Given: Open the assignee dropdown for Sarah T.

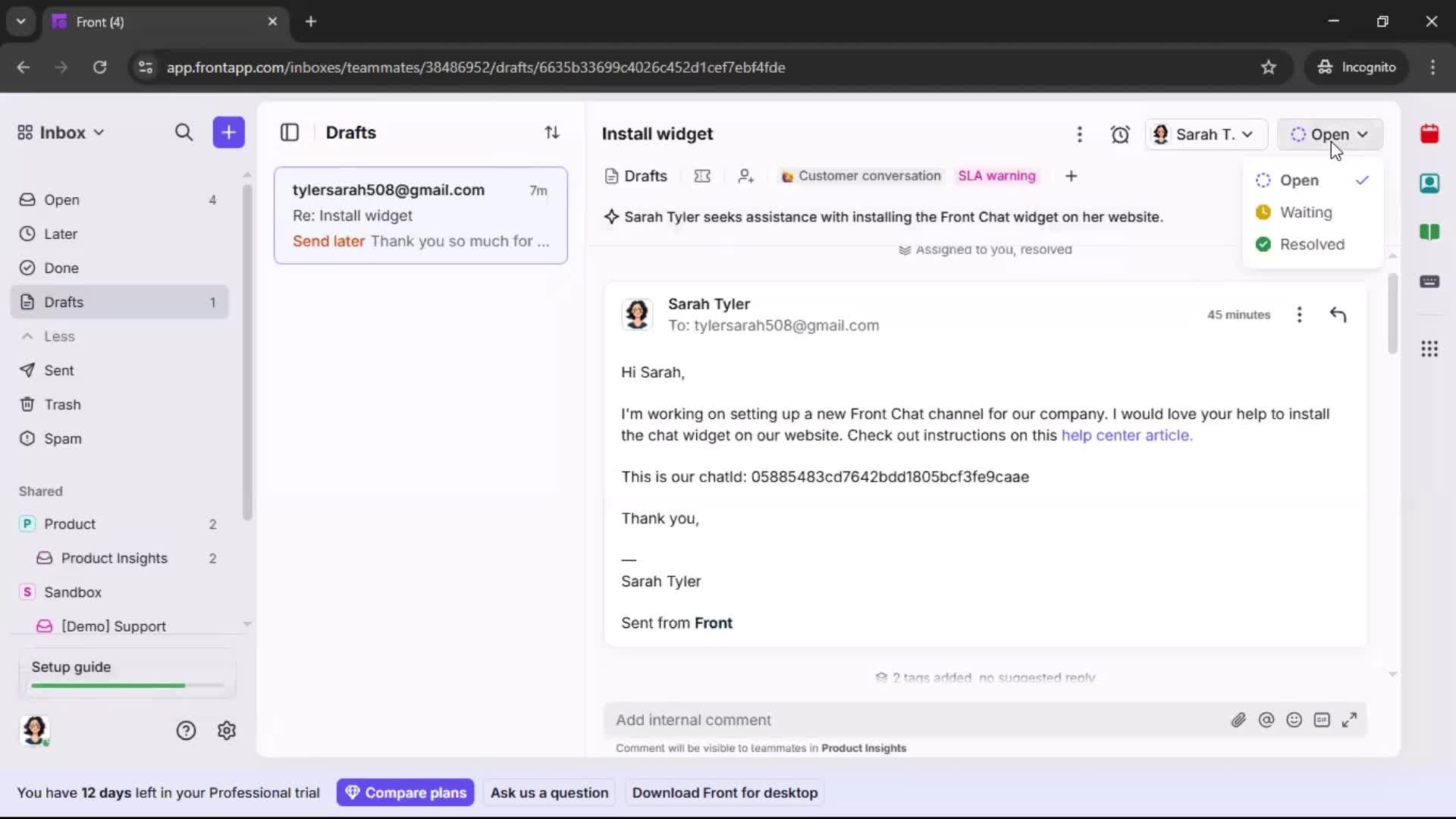Looking at the screenshot, I should pos(1206,134).
